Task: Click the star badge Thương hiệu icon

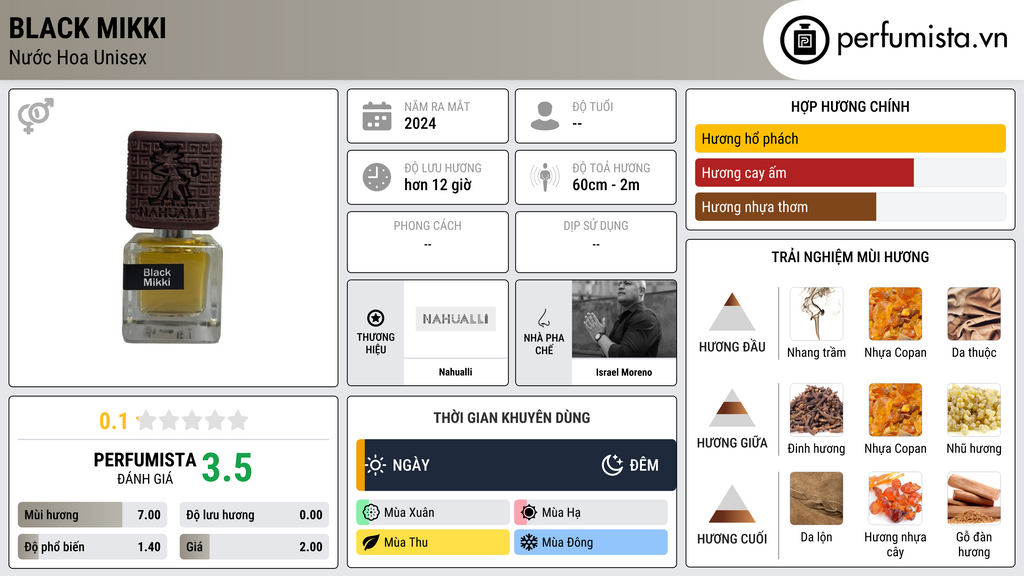Action: pos(376,318)
